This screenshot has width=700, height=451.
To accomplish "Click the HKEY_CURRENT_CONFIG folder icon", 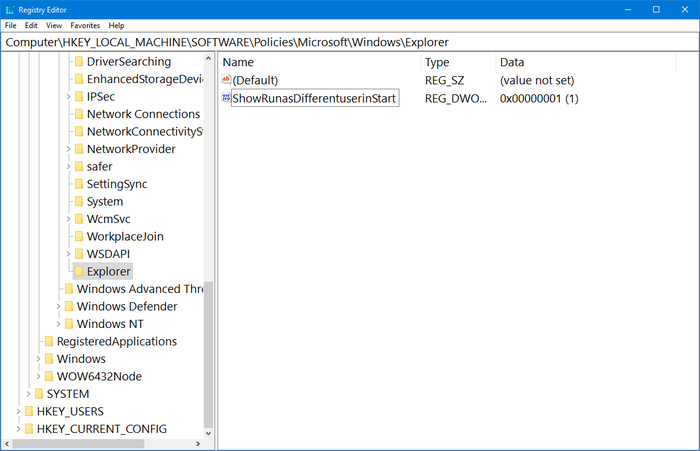I will pos(29,429).
